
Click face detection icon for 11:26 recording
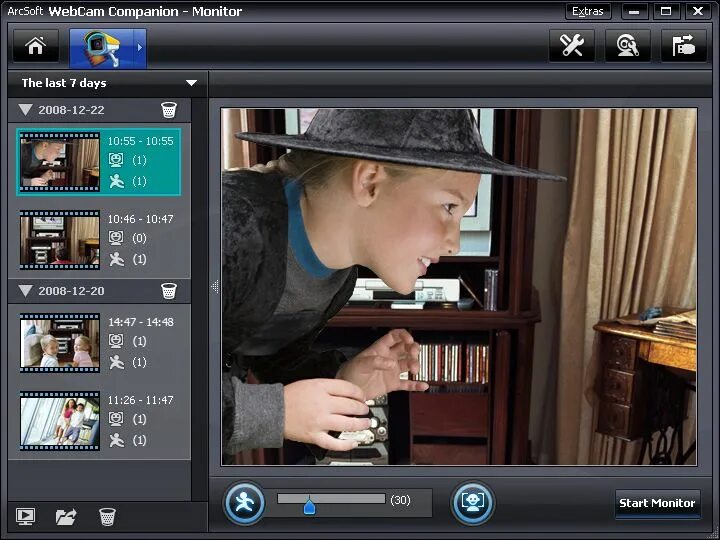point(116,419)
